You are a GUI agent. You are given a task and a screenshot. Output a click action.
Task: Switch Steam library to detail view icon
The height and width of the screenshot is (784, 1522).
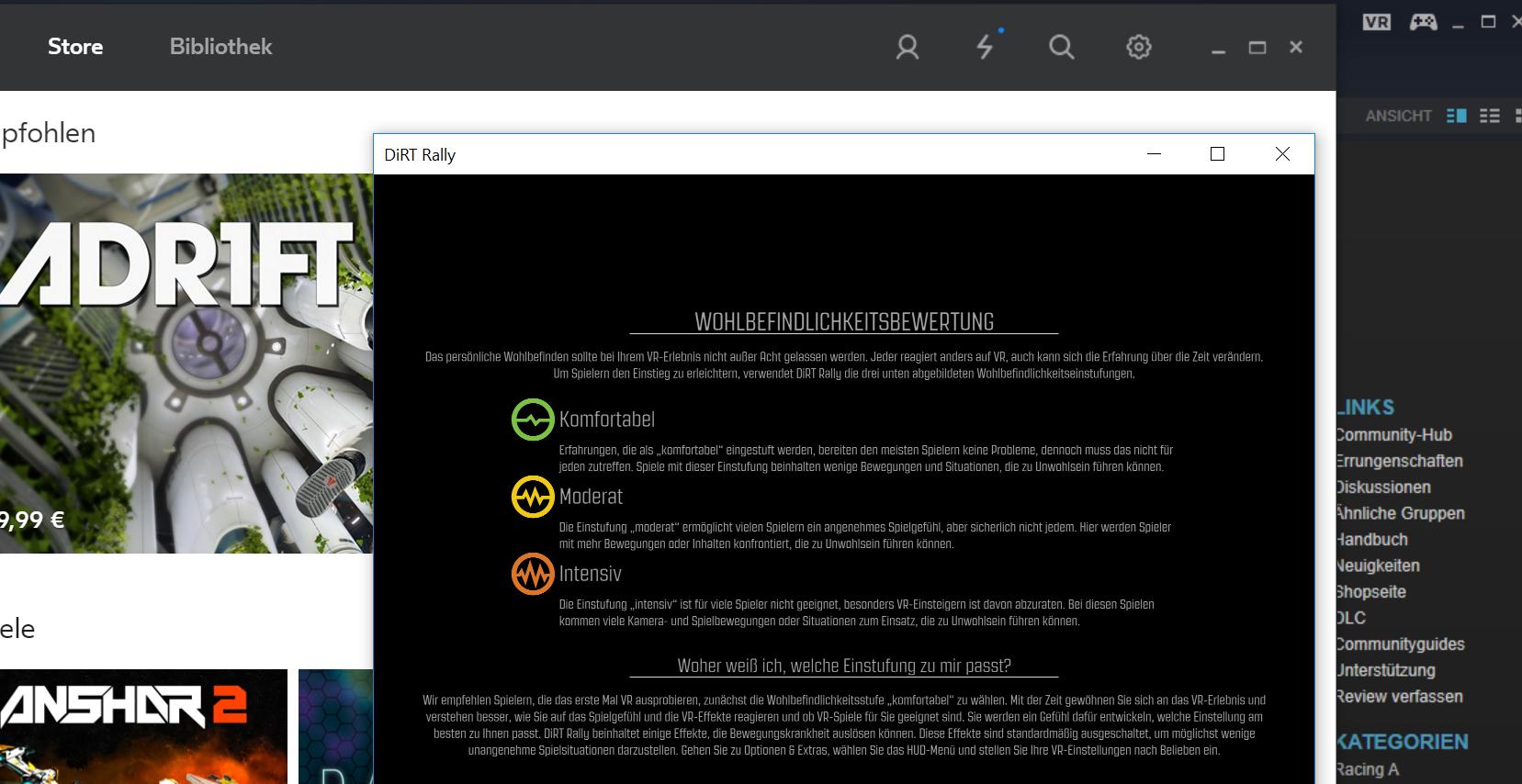[x=1457, y=116]
